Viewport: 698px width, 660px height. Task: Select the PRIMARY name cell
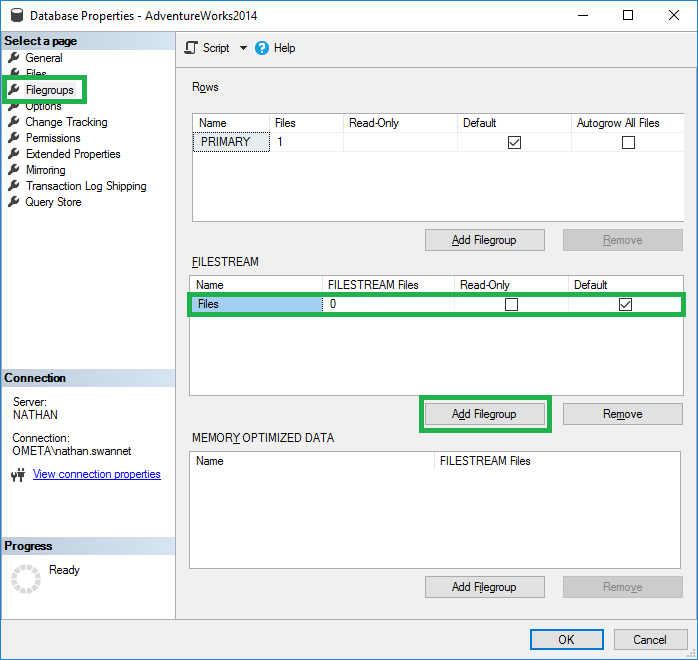coord(231,142)
